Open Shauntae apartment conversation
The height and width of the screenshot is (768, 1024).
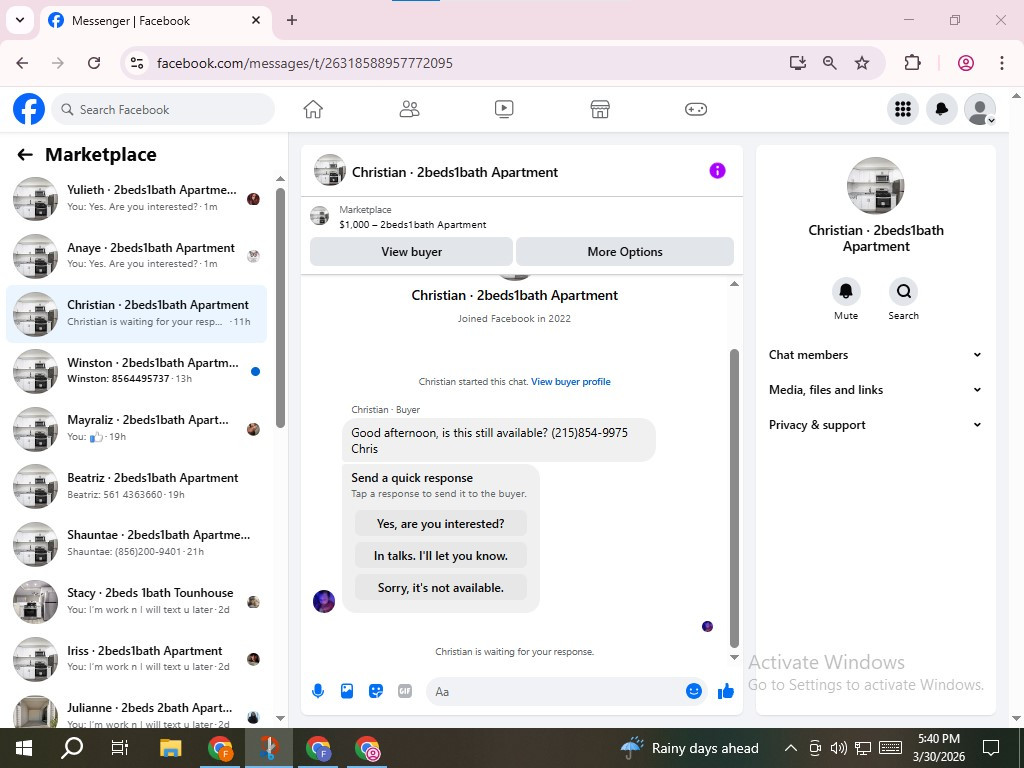click(136, 543)
